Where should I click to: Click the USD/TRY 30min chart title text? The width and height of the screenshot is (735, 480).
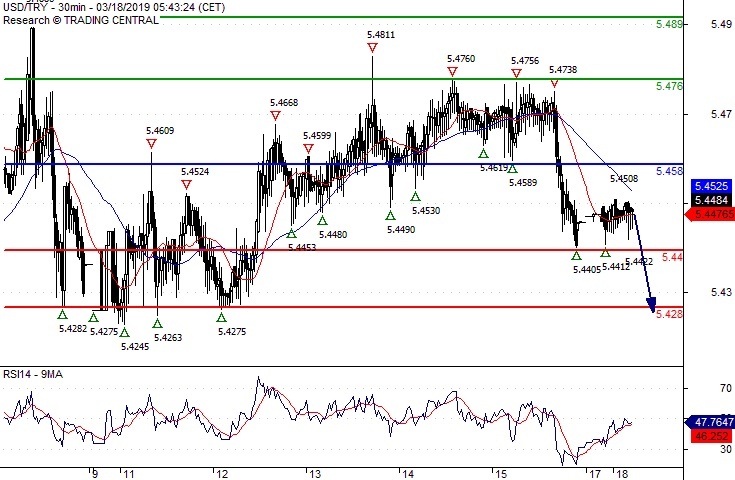pos(114,7)
